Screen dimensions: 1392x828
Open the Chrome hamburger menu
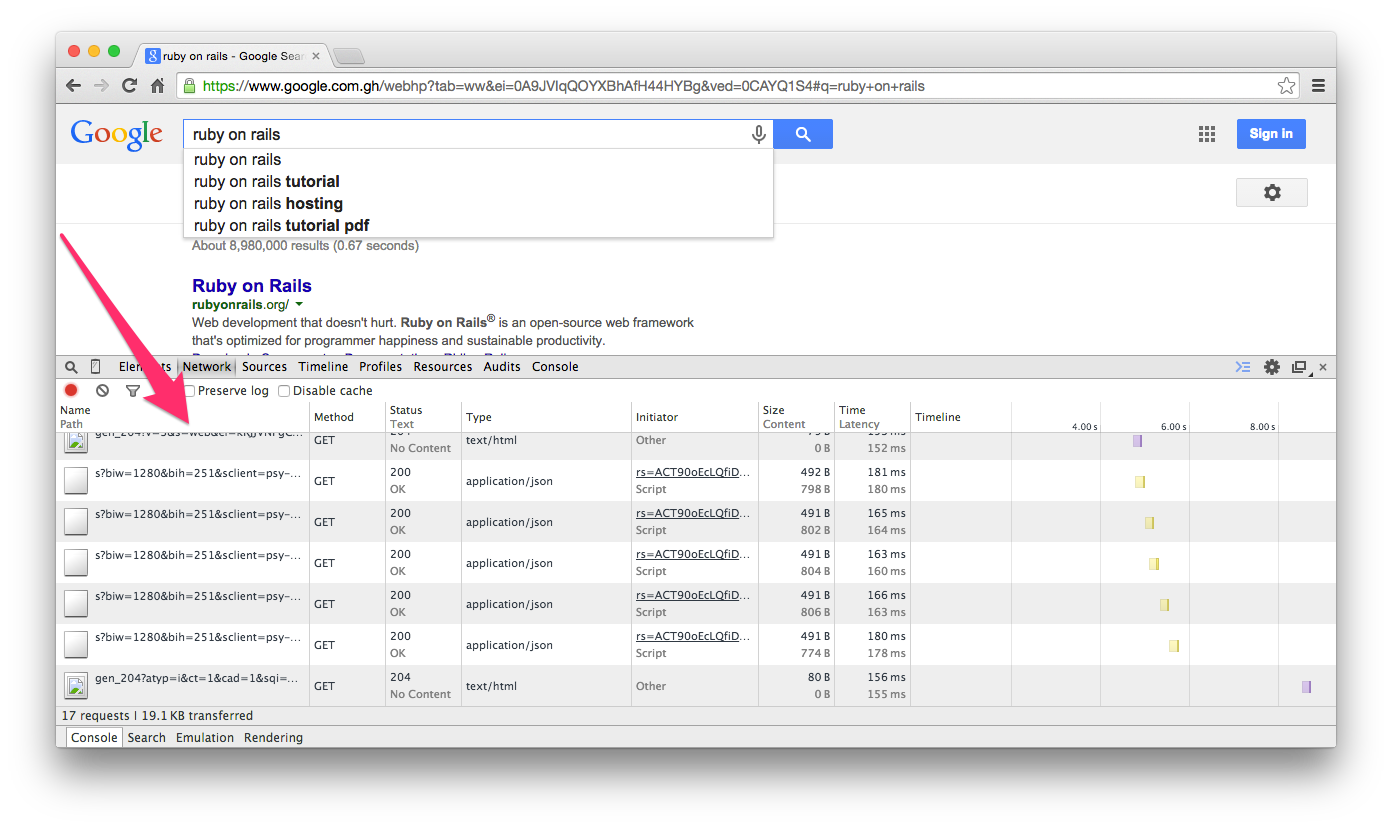point(1318,86)
